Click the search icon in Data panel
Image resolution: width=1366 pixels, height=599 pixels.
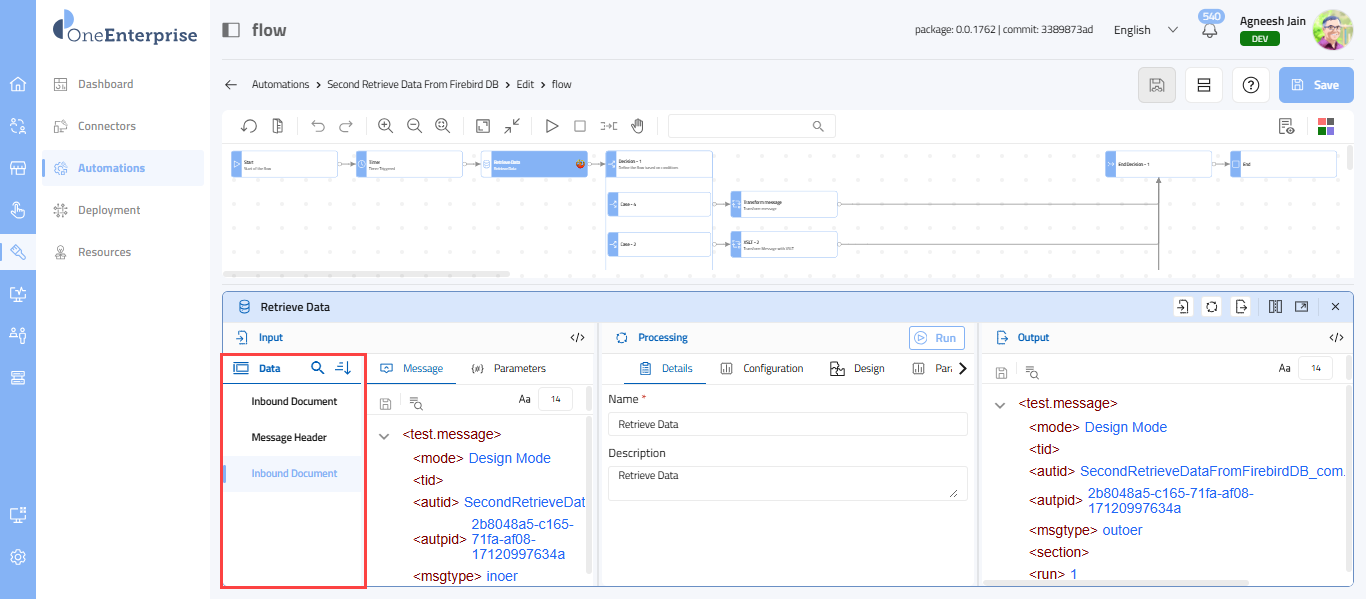[x=318, y=368]
